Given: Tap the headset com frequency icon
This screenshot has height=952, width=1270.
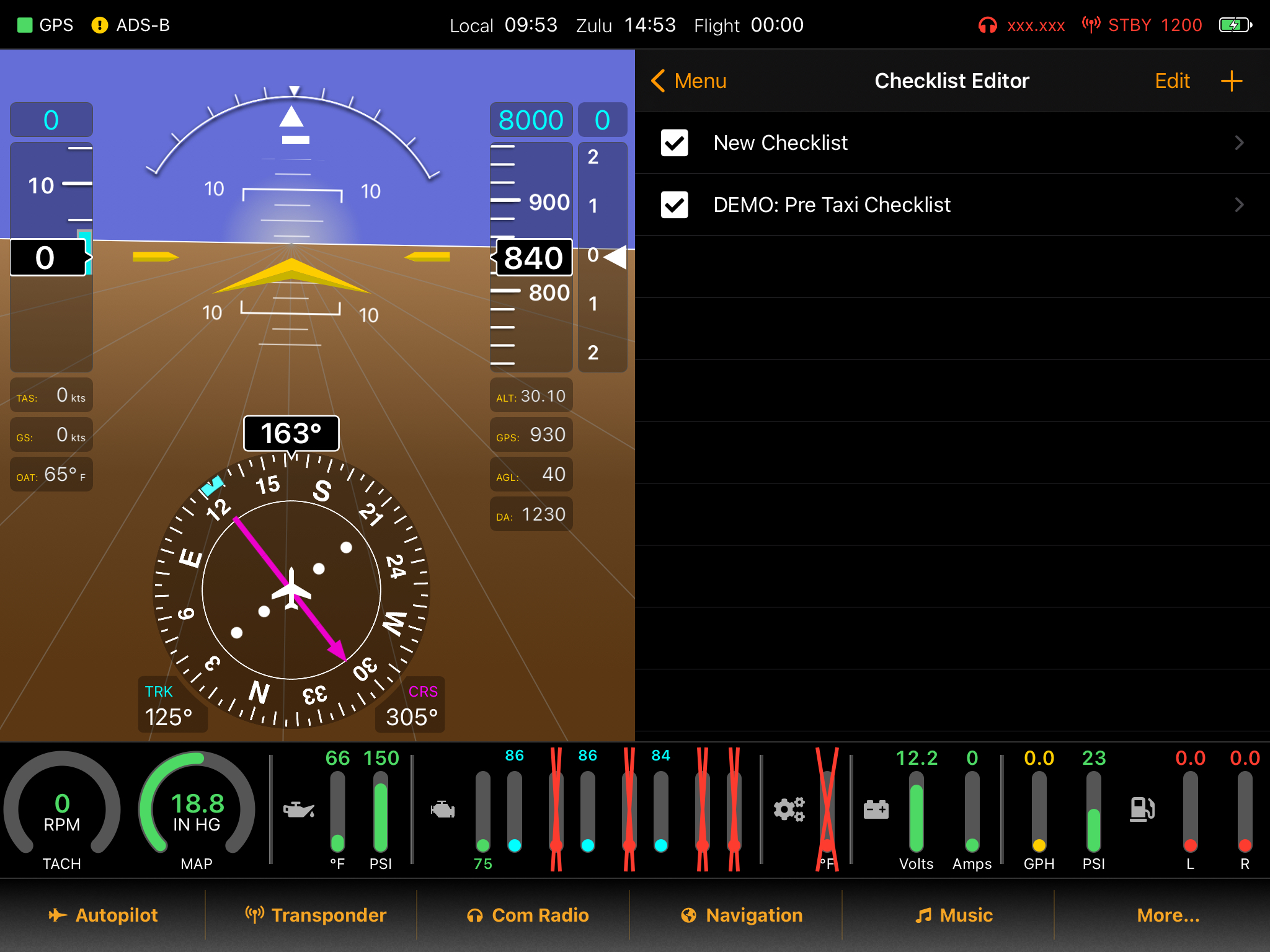Looking at the screenshot, I should point(987,25).
